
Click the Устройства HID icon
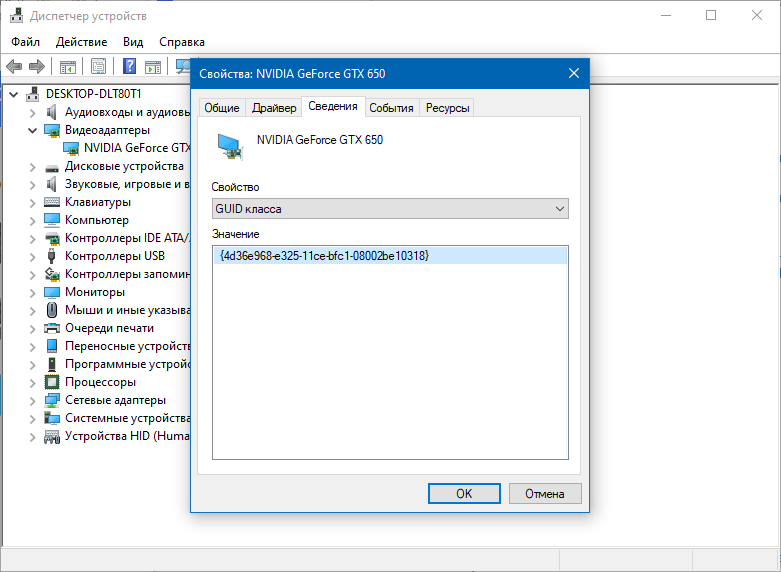52,436
